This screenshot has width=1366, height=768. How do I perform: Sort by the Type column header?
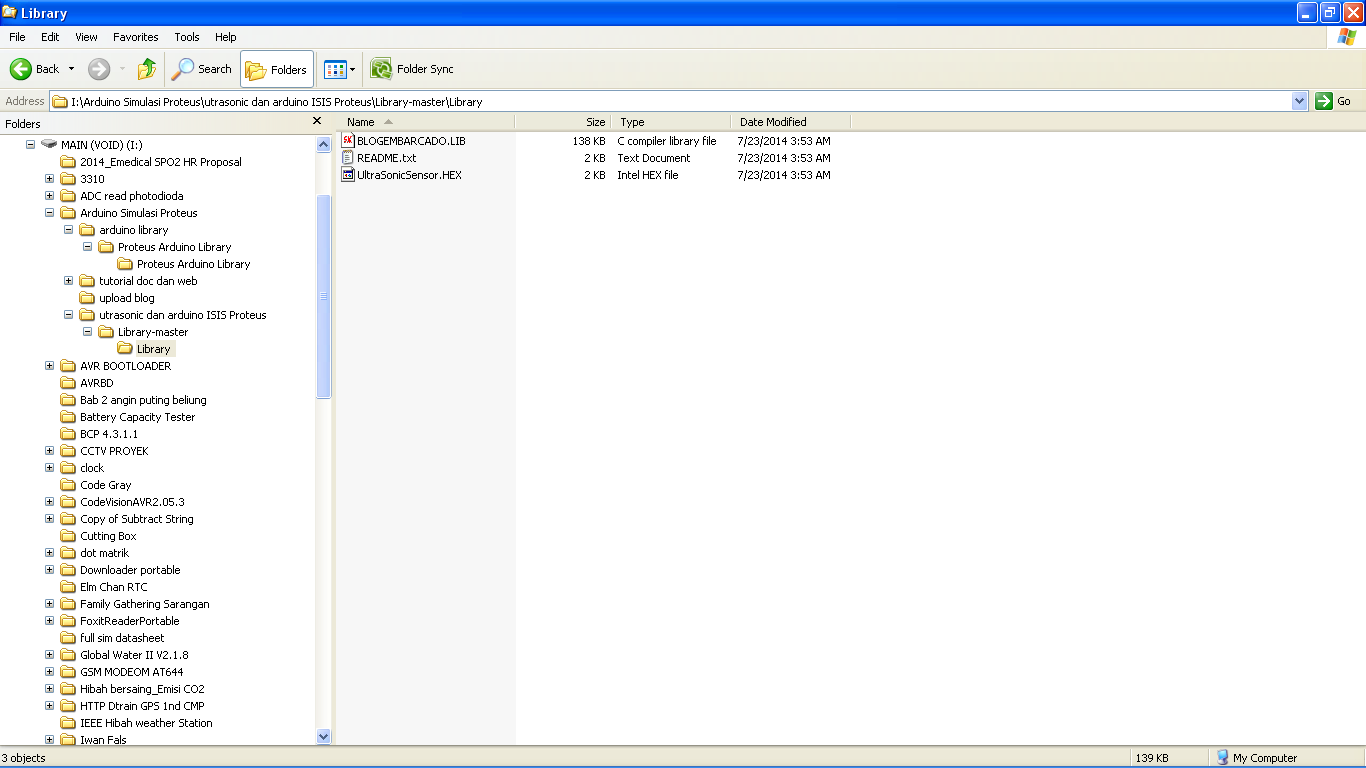click(x=671, y=122)
